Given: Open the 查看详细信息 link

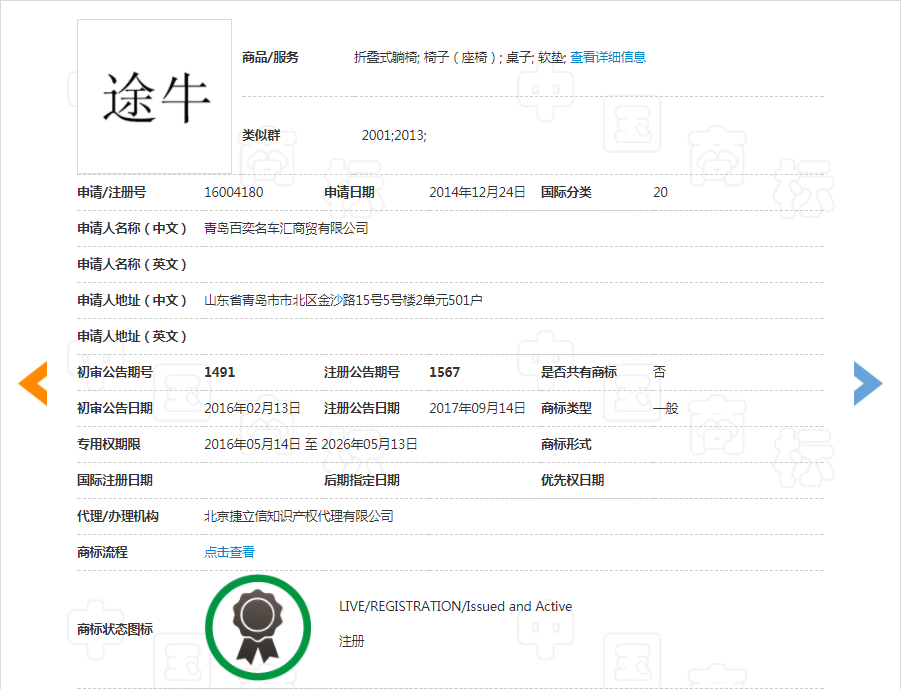Looking at the screenshot, I should pos(608,57).
